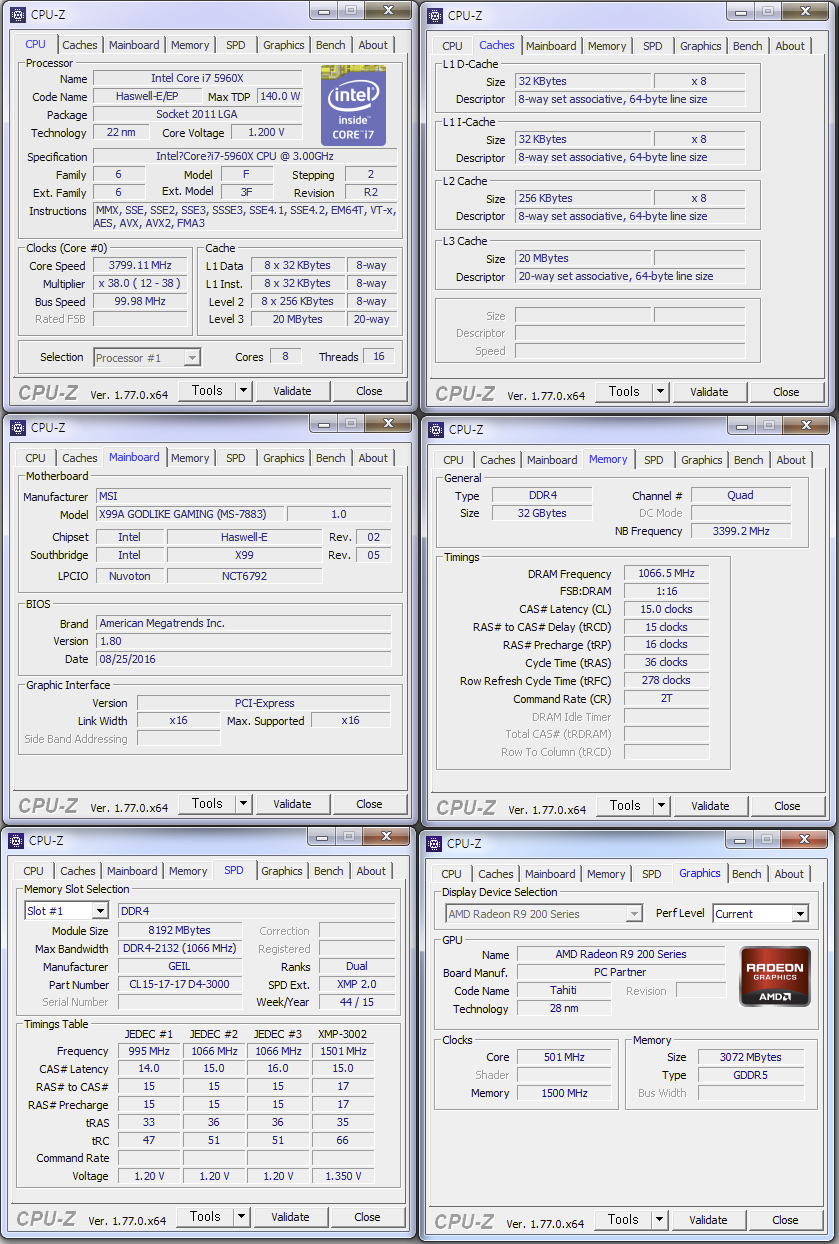Click the CPU-Z title icon in Graphics window

[435, 843]
